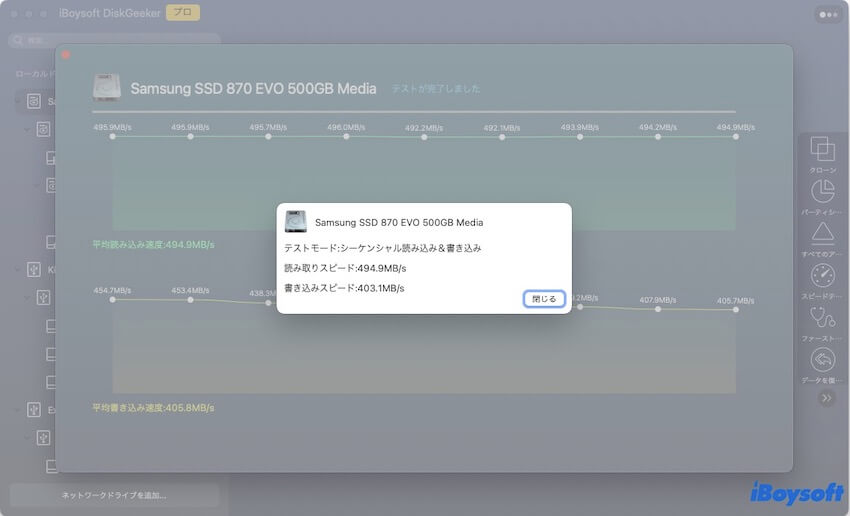
Task: Expand the right toolbar with the double chevron
Action: [826, 398]
